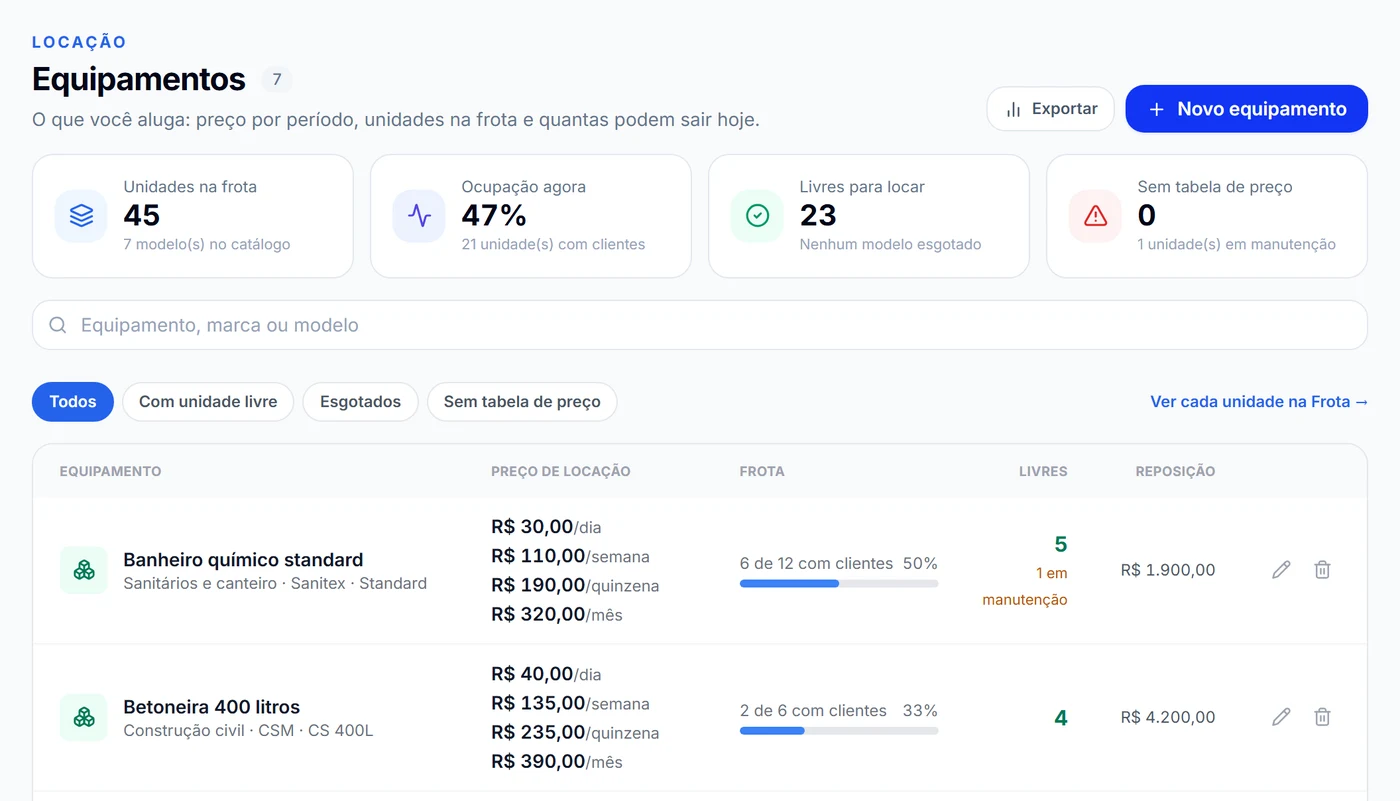
Task: Delete Betoneira 400 litros with the trash icon
Action: pos(1322,717)
